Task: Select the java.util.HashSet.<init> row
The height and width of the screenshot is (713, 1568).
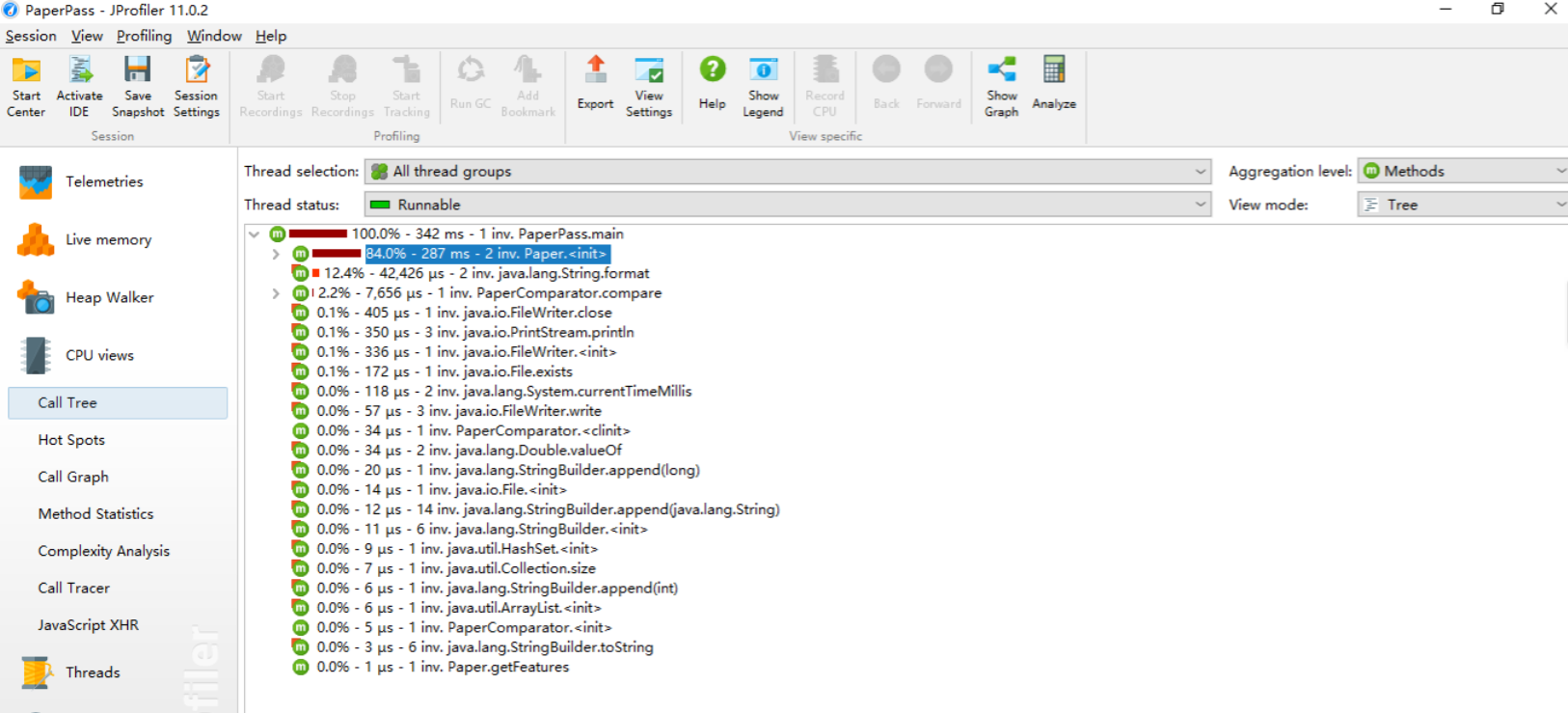Action: [446, 549]
